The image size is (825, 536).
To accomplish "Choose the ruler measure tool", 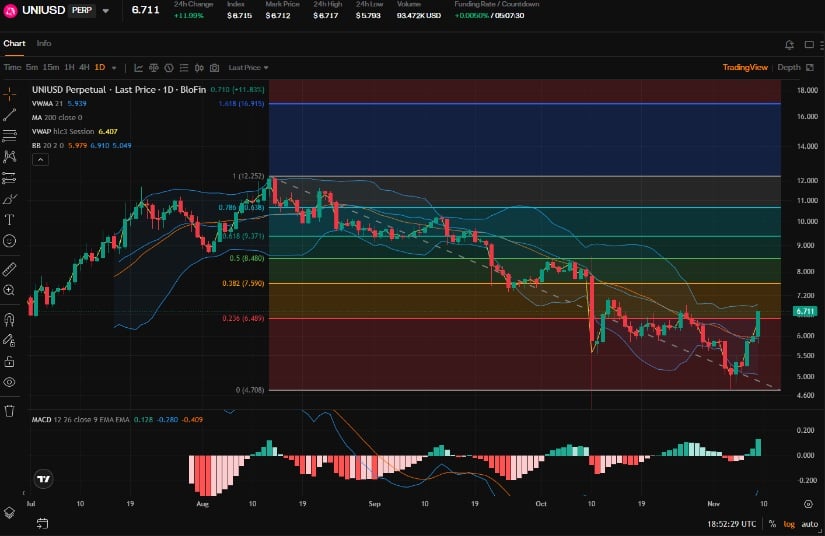I will [10, 269].
